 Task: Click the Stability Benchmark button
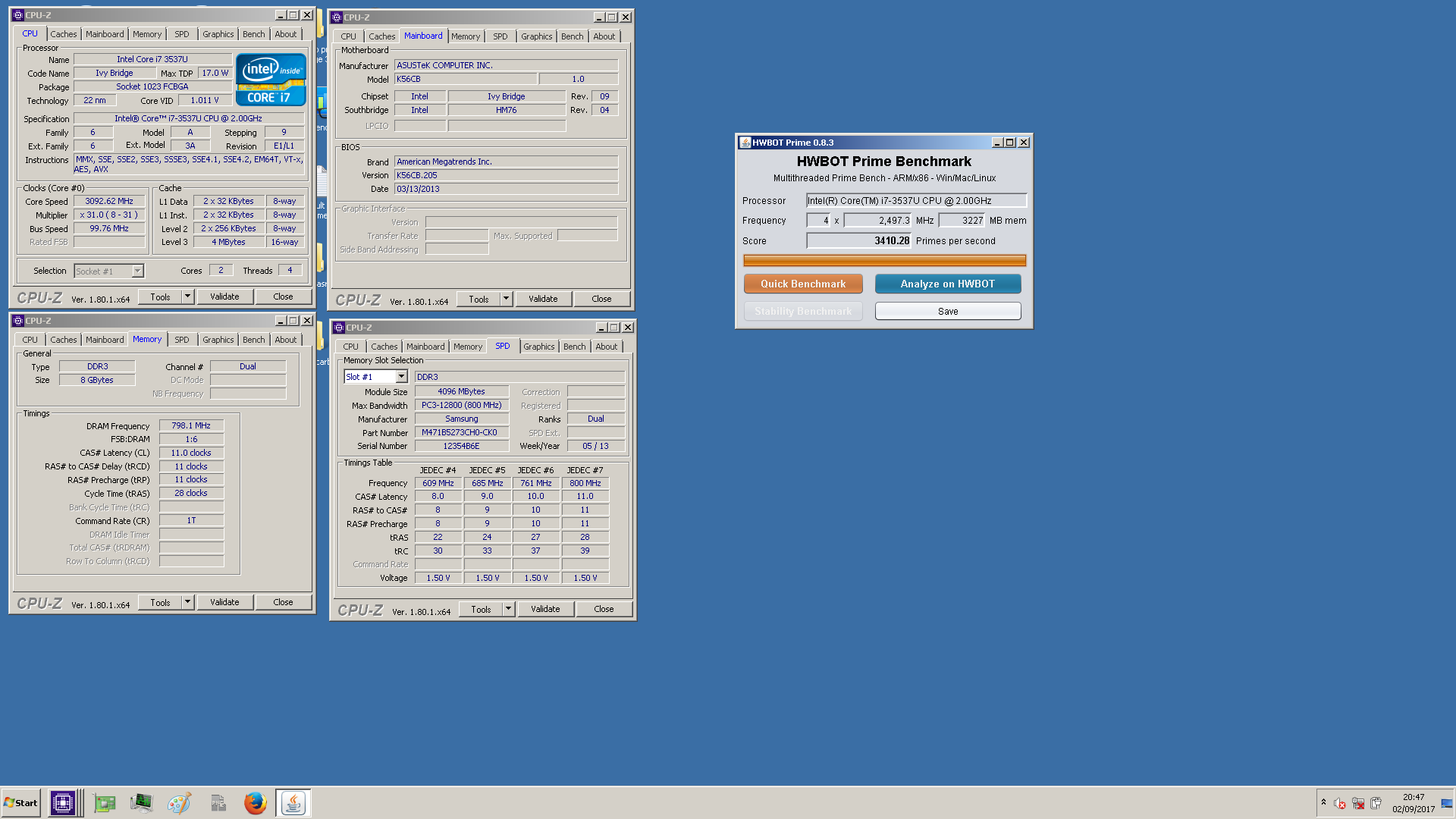coord(803,311)
